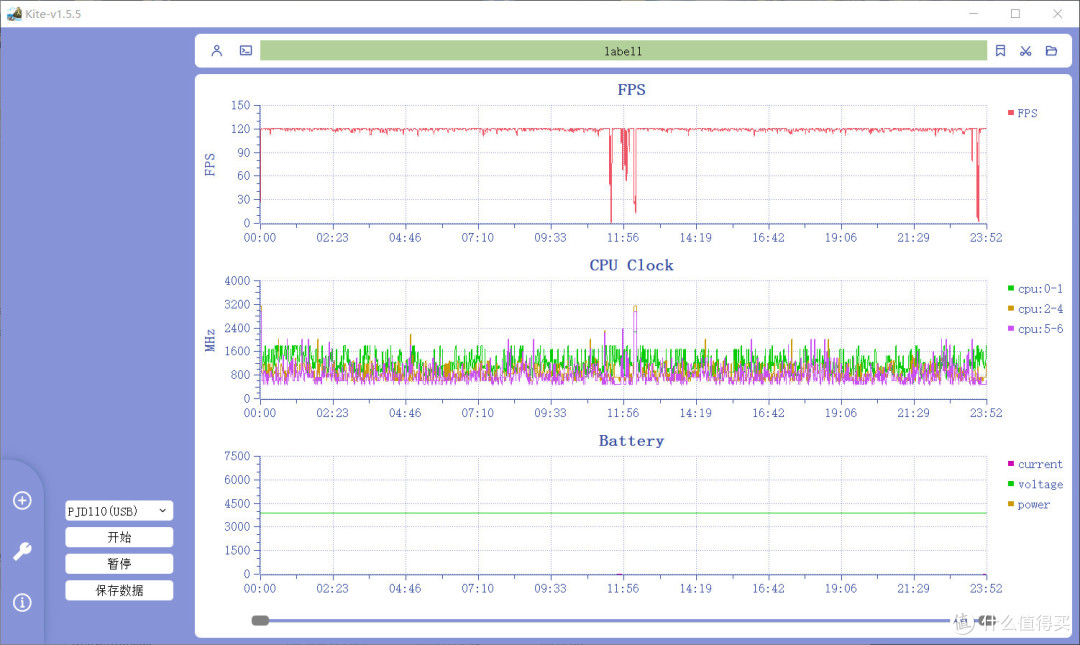Maximize the Kite window
Viewport: 1080px width, 645px height.
click(x=1015, y=13)
